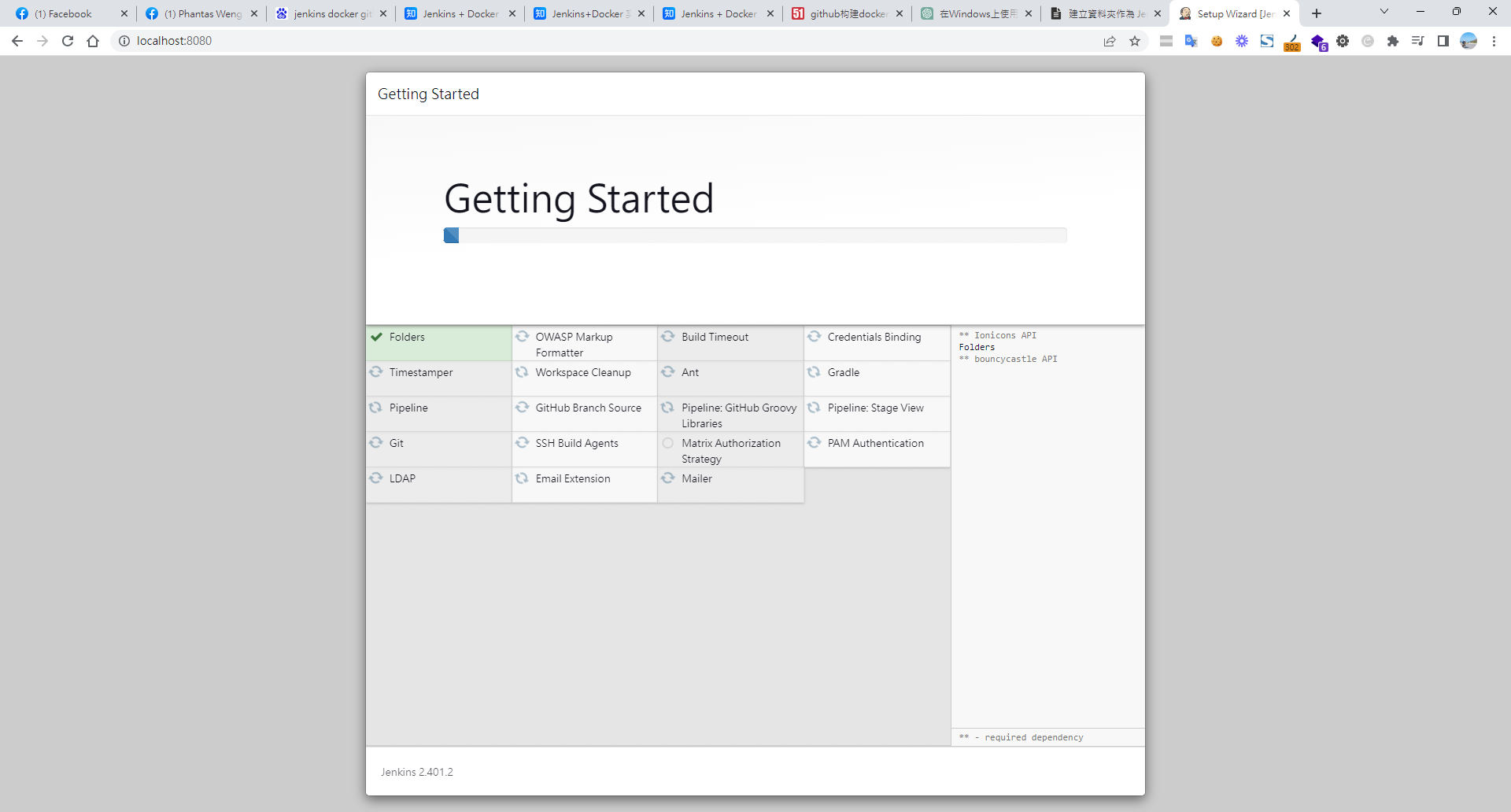Click the browser home icon
This screenshot has height=812, width=1511.
pos(93,41)
